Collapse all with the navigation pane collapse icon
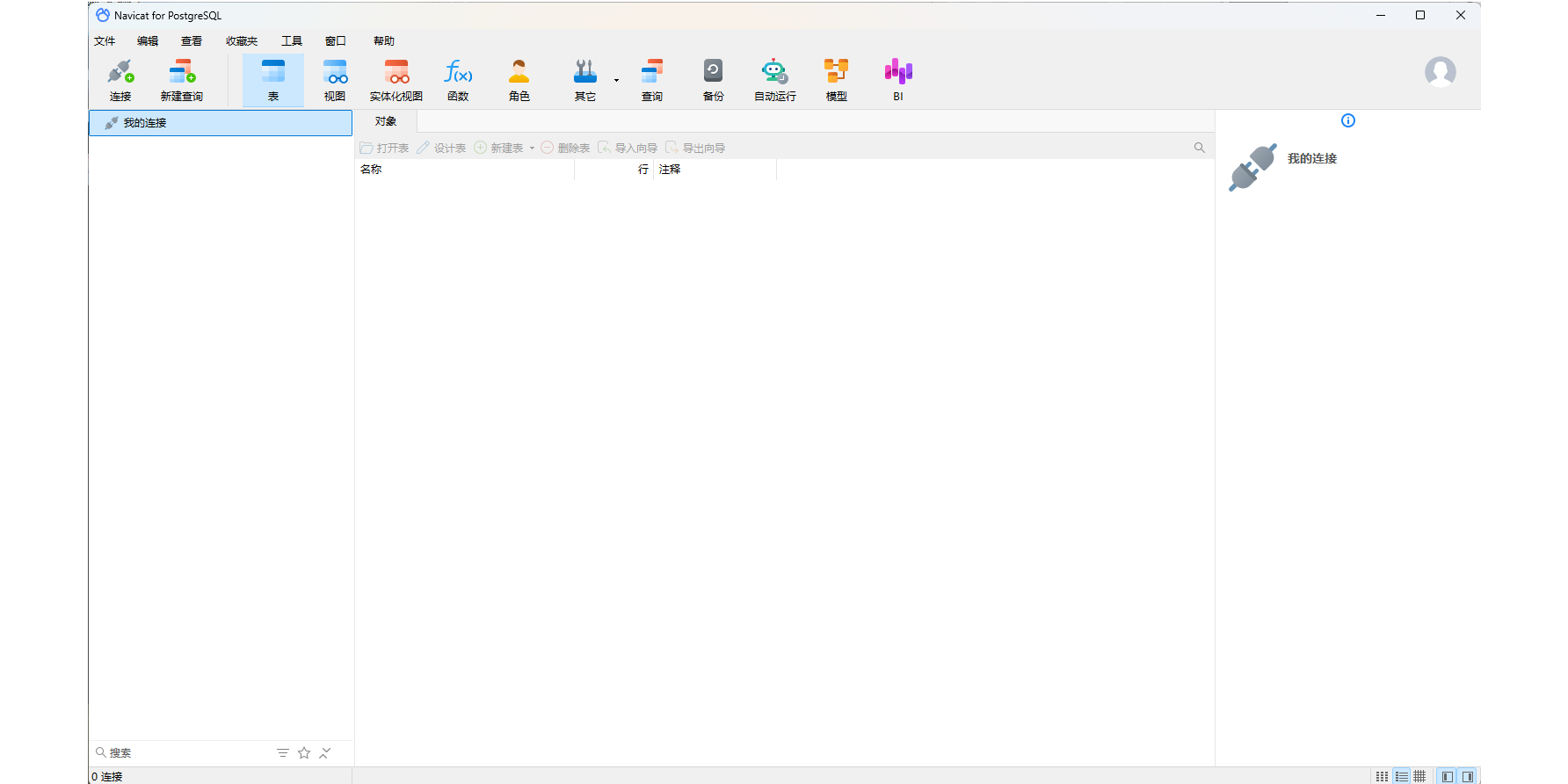1568x784 pixels. [x=325, y=753]
